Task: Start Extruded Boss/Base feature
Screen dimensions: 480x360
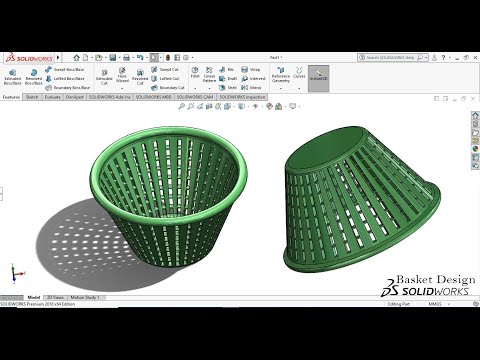Action: coord(12,77)
